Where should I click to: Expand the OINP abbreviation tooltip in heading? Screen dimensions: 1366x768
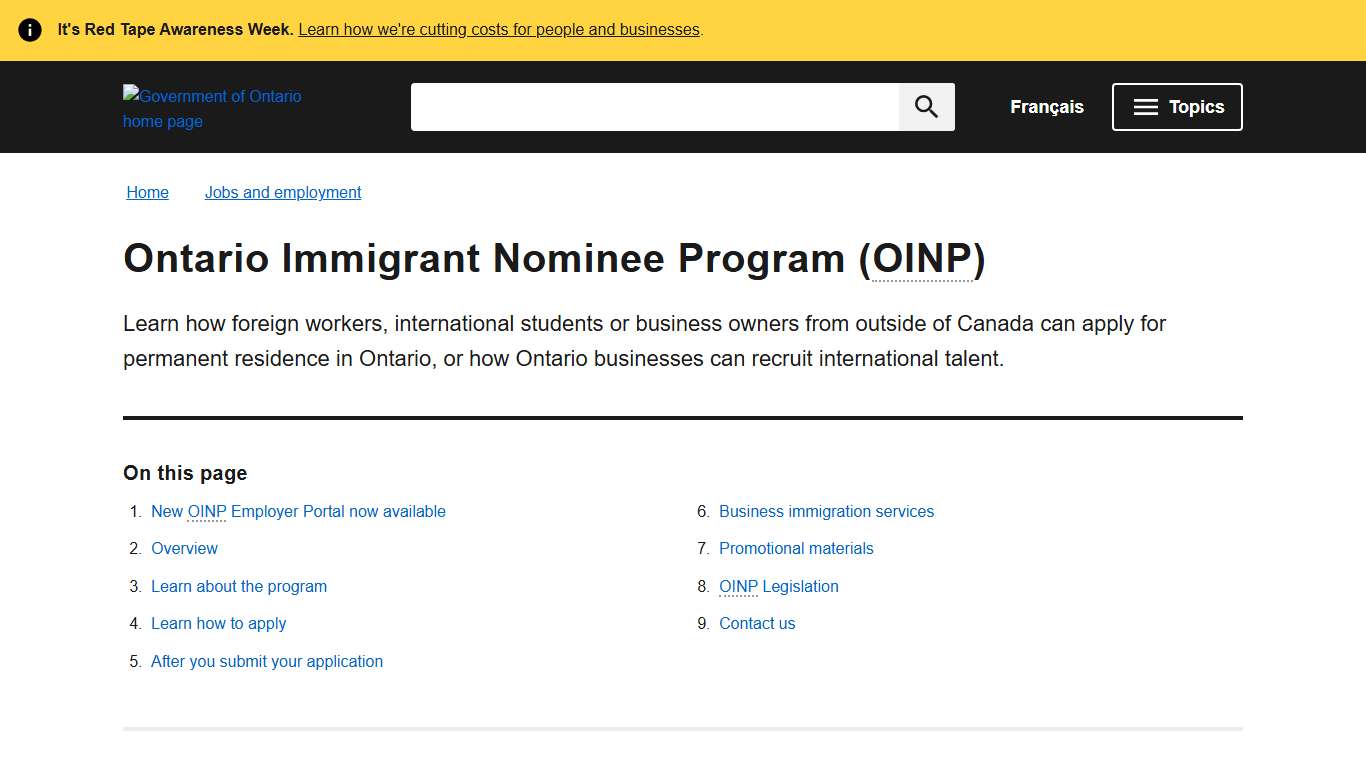click(x=924, y=258)
